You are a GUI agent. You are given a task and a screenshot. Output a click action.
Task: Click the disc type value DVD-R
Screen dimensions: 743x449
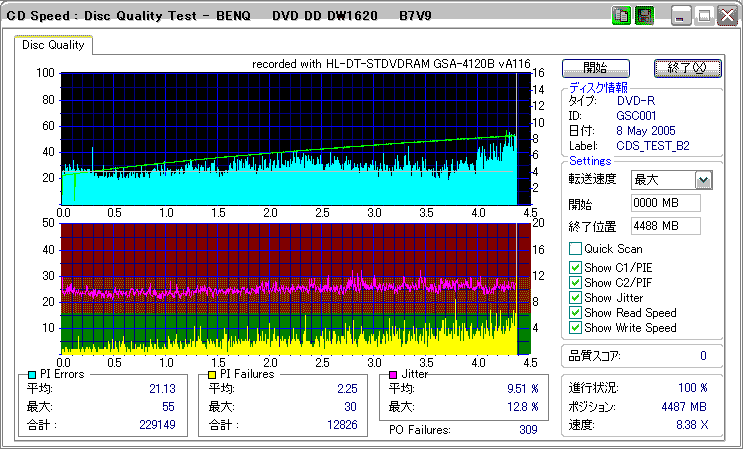tap(636, 100)
